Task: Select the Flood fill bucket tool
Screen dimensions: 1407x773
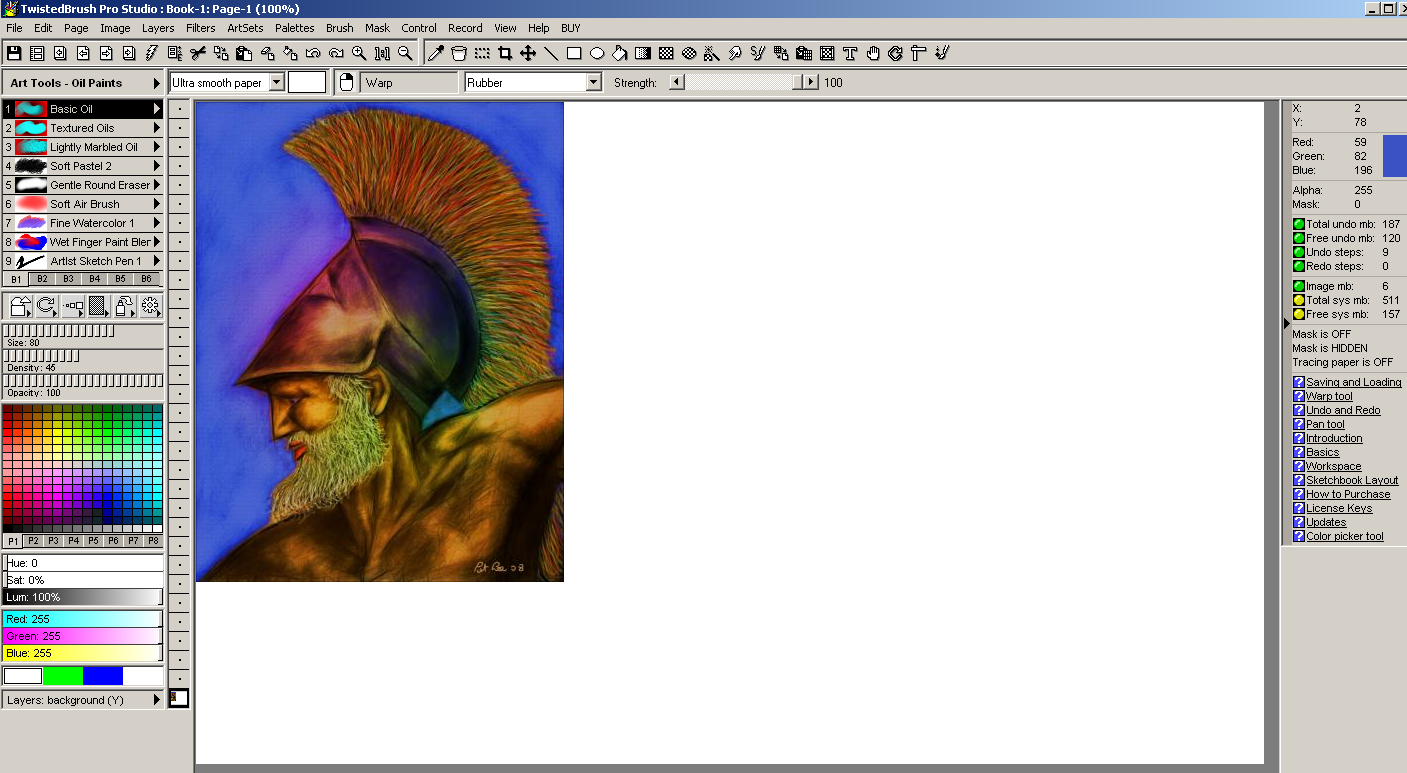Action: coord(620,53)
